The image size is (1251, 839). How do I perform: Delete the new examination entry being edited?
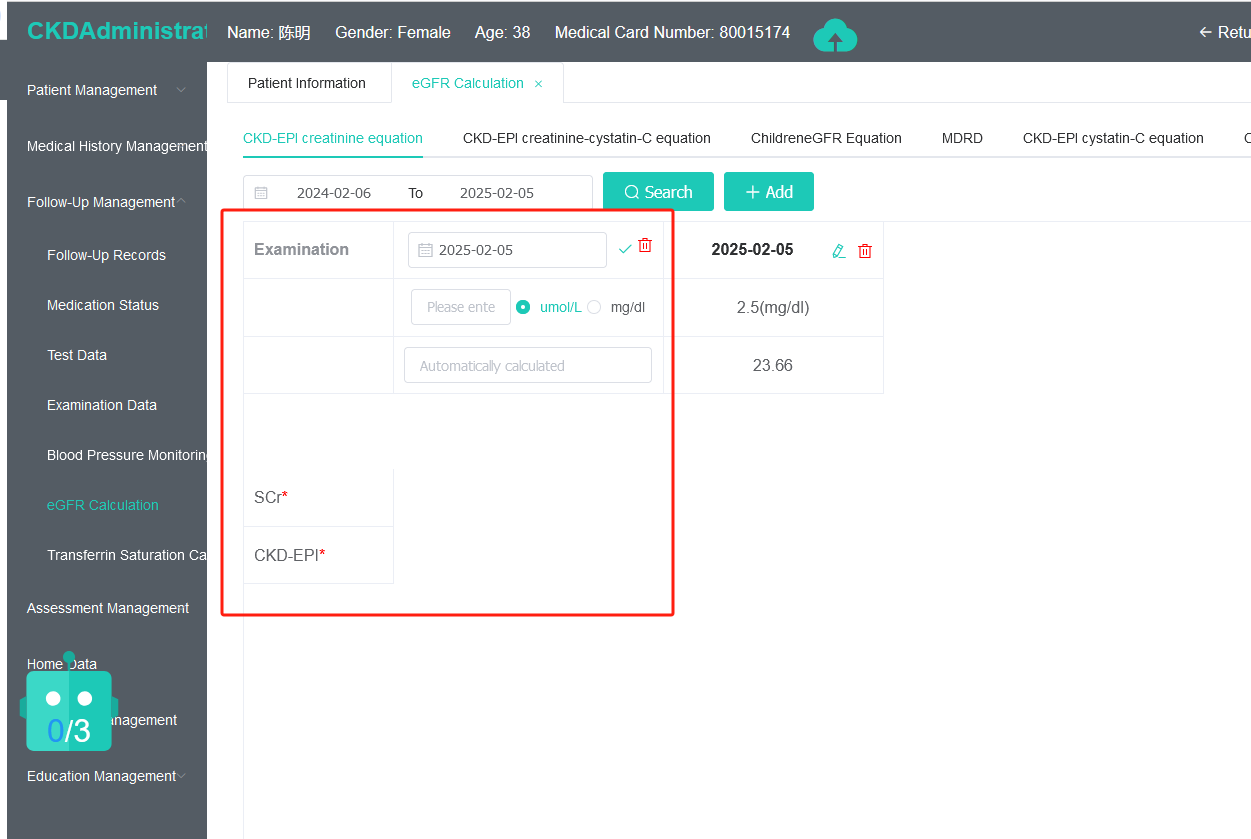[645, 246]
